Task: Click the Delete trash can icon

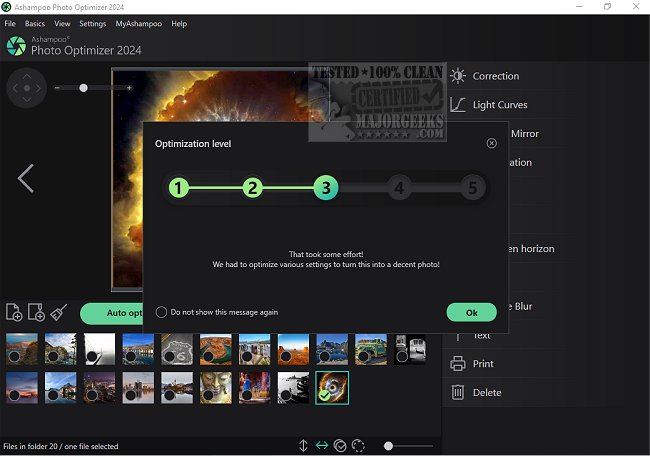Action: tap(458, 392)
